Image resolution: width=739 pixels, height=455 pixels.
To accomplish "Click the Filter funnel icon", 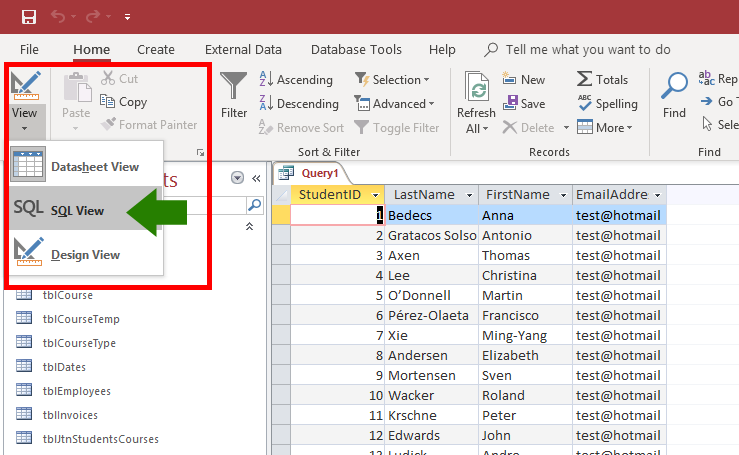I will [234, 86].
